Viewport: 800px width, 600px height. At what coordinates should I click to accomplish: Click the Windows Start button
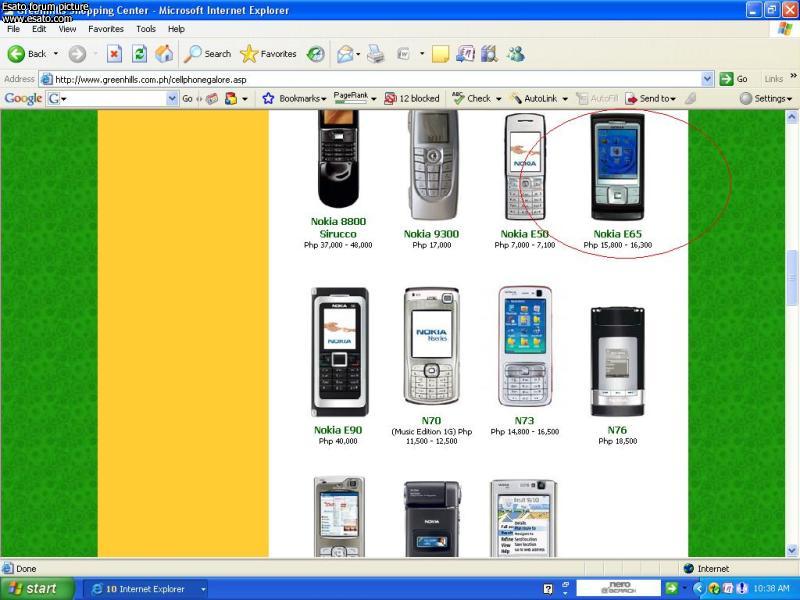tap(34, 589)
